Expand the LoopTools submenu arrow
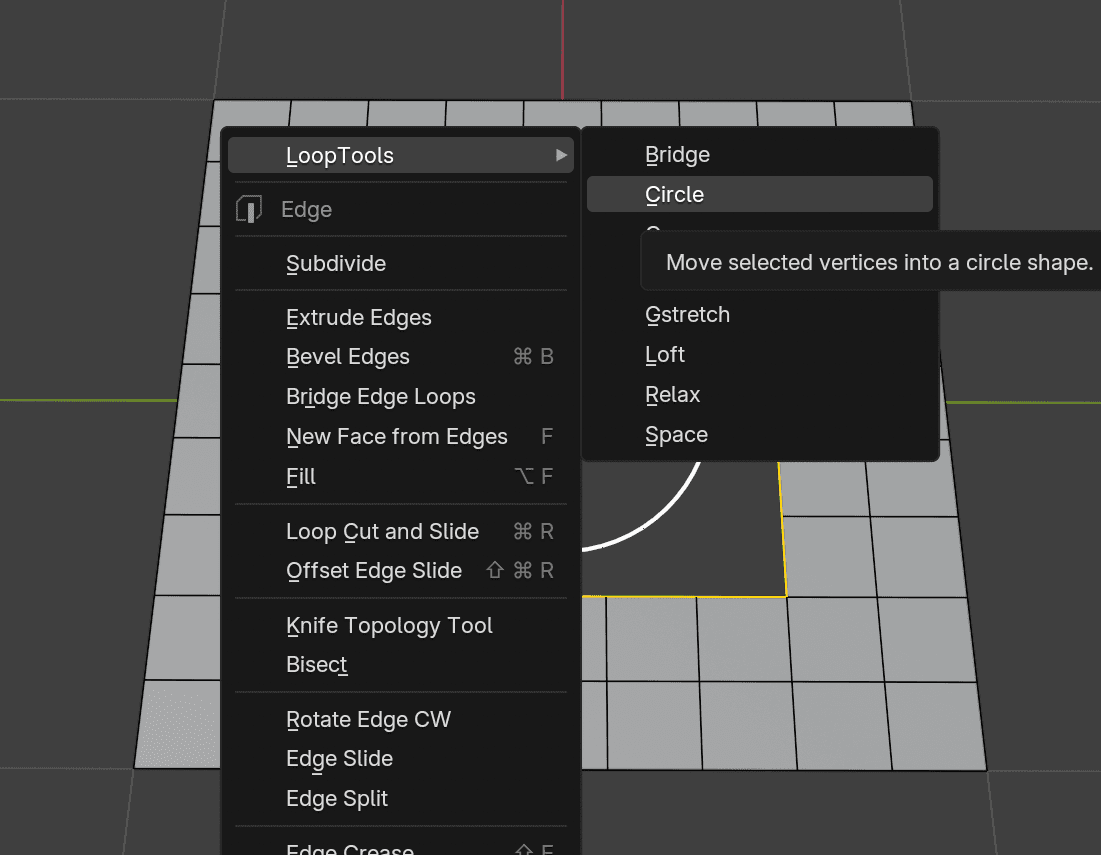The width and height of the screenshot is (1101, 855). click(561, 155)
